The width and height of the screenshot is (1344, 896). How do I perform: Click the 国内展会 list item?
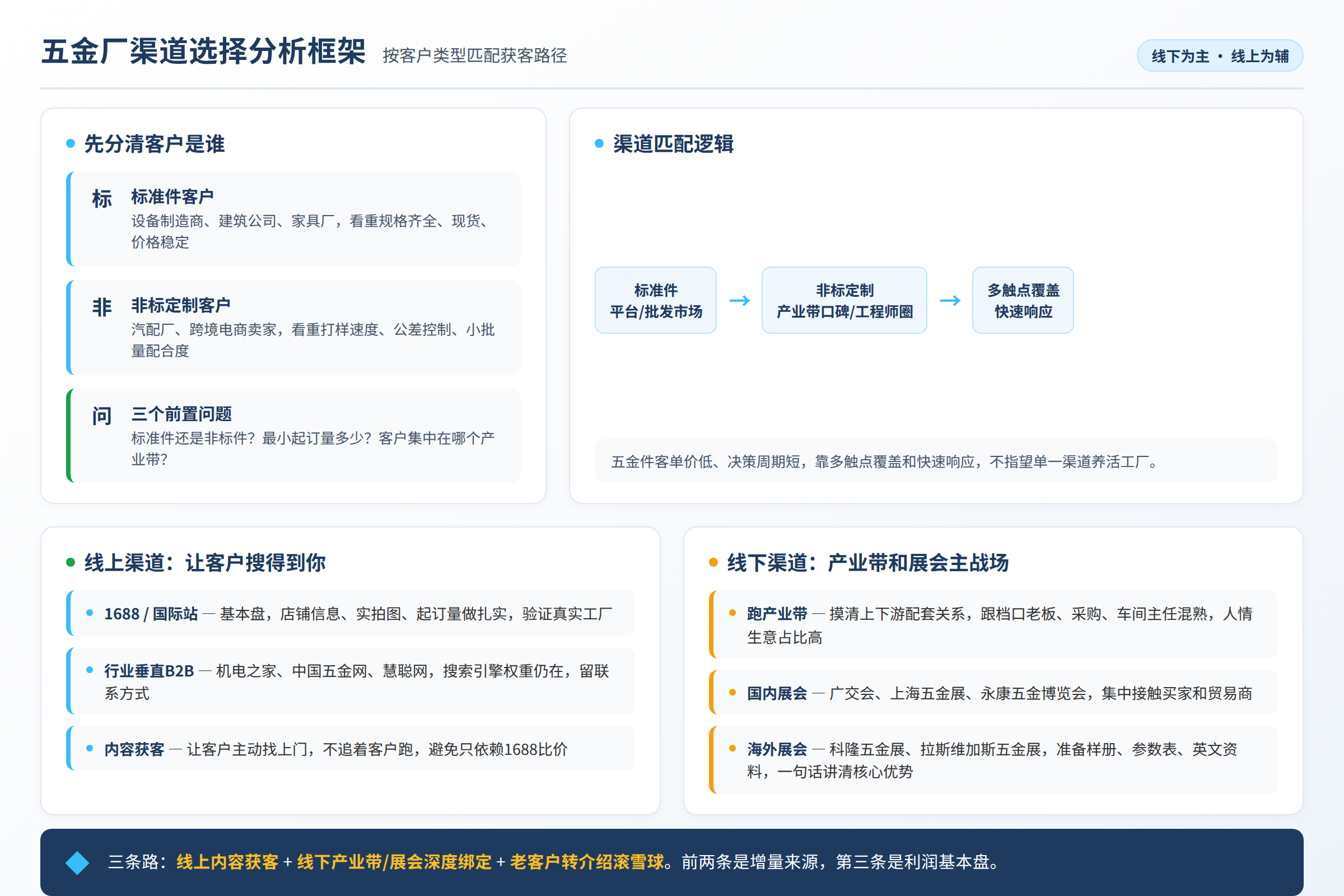(x=993, y=693)
